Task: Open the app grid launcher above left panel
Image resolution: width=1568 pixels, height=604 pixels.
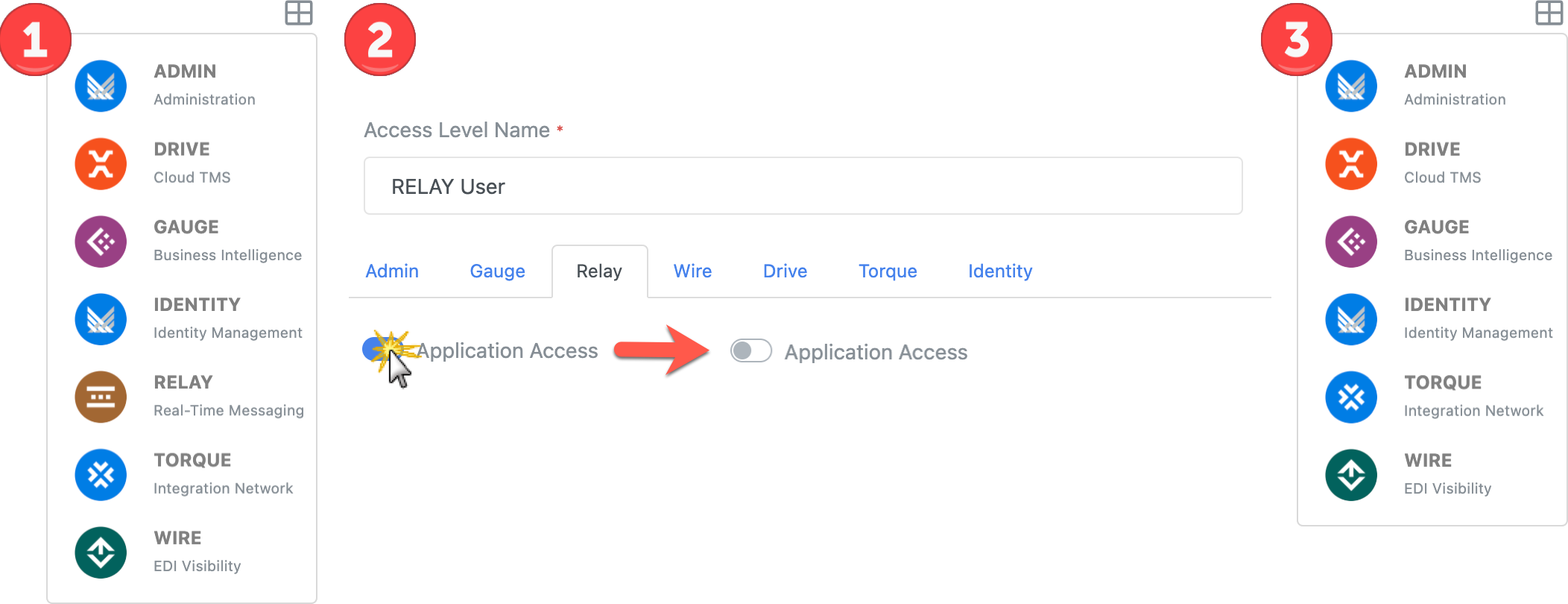Action: click(299, 13)
